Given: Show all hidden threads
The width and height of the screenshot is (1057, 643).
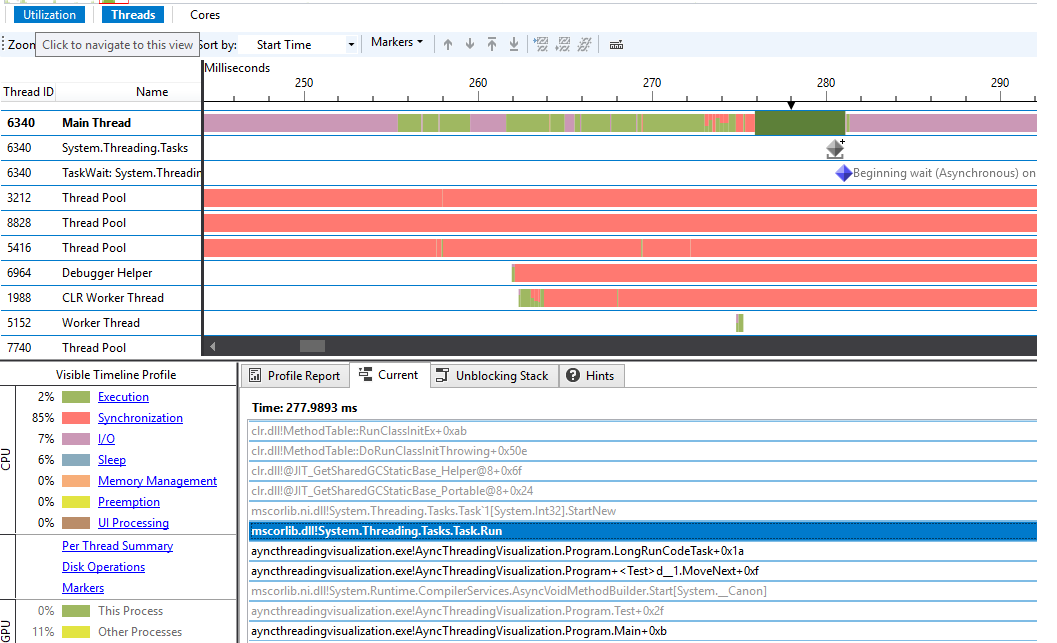Looking at the screenshot, I should [586, 44].
